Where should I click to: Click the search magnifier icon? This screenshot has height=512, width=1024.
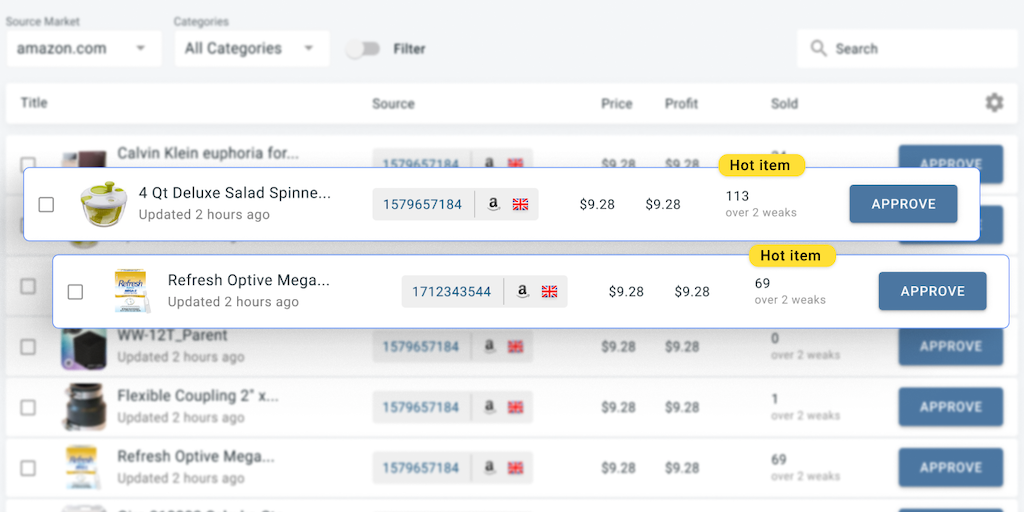coord(819,48)
